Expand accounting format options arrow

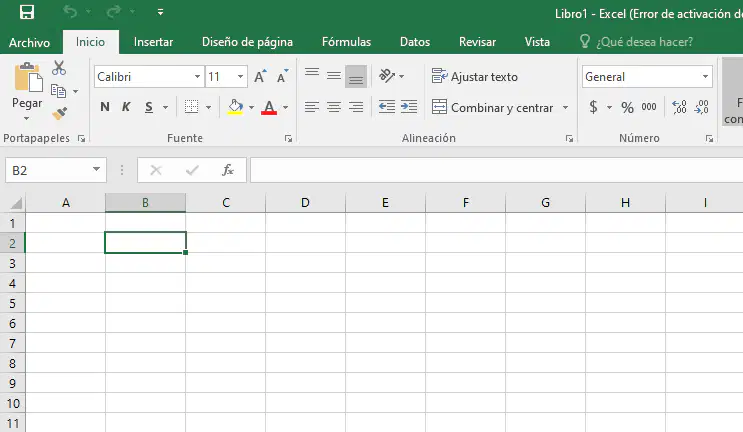tap(609, 108)
